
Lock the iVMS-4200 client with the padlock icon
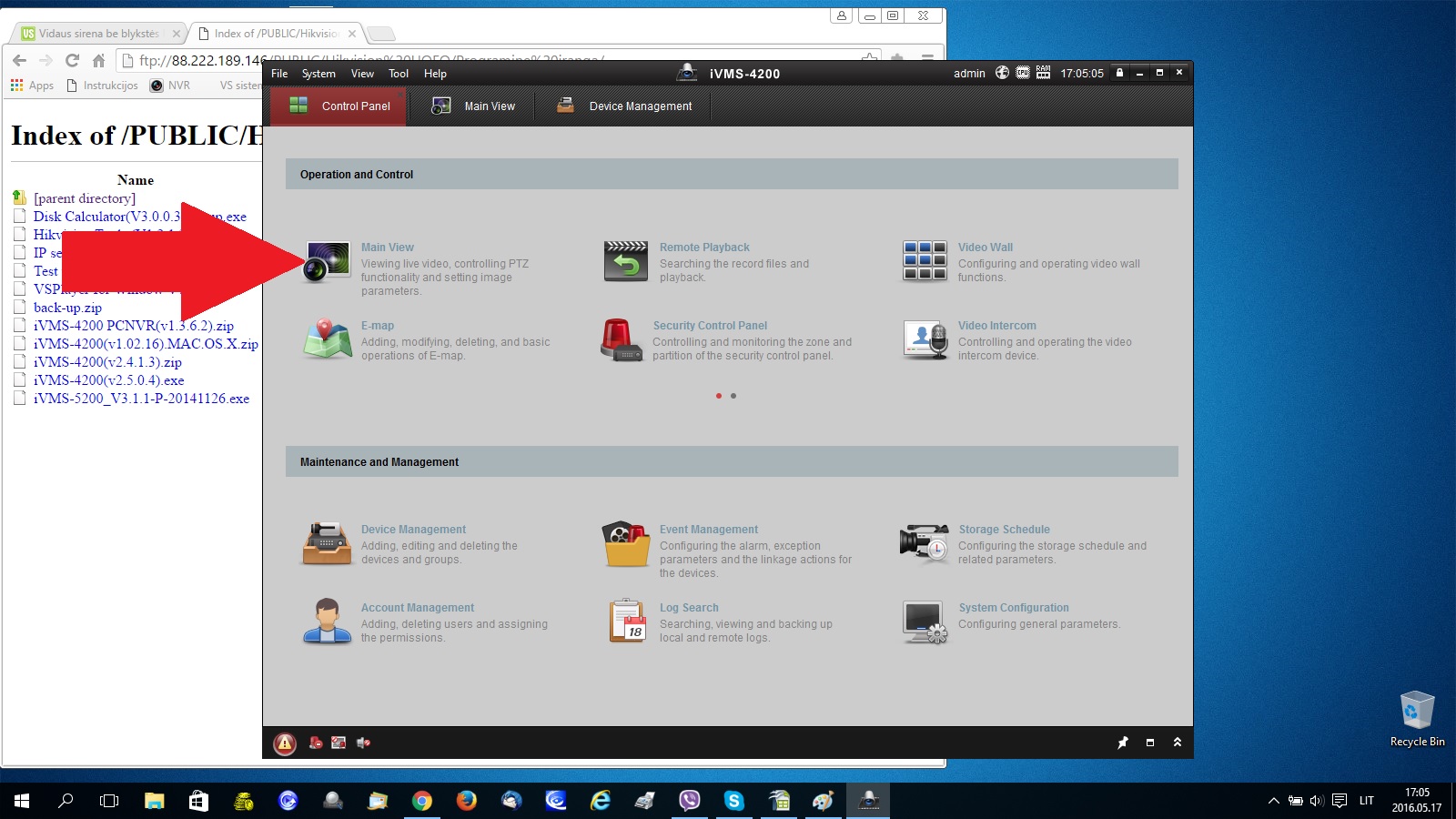[1120, 73]
